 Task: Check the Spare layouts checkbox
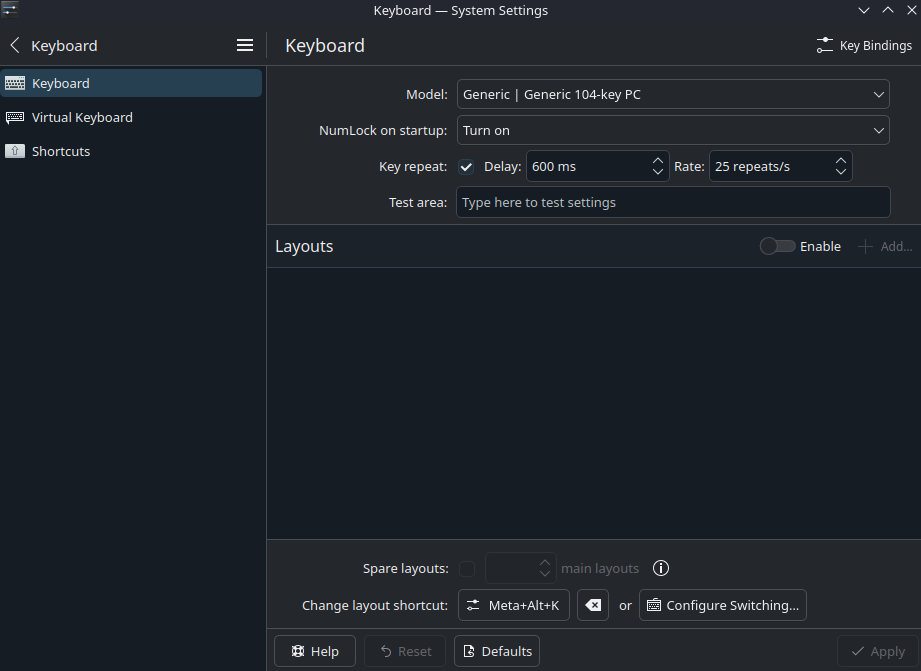tap(467, 569)
